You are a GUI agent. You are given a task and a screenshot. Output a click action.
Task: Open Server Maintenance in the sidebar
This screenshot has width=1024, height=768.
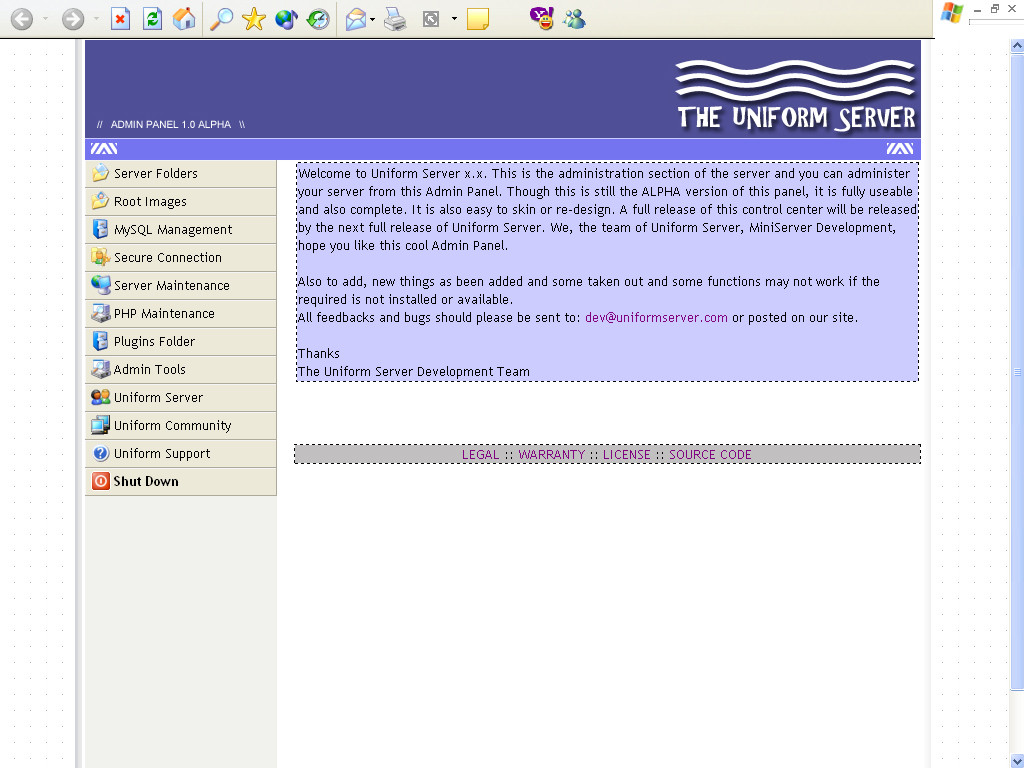coord(181,286)
